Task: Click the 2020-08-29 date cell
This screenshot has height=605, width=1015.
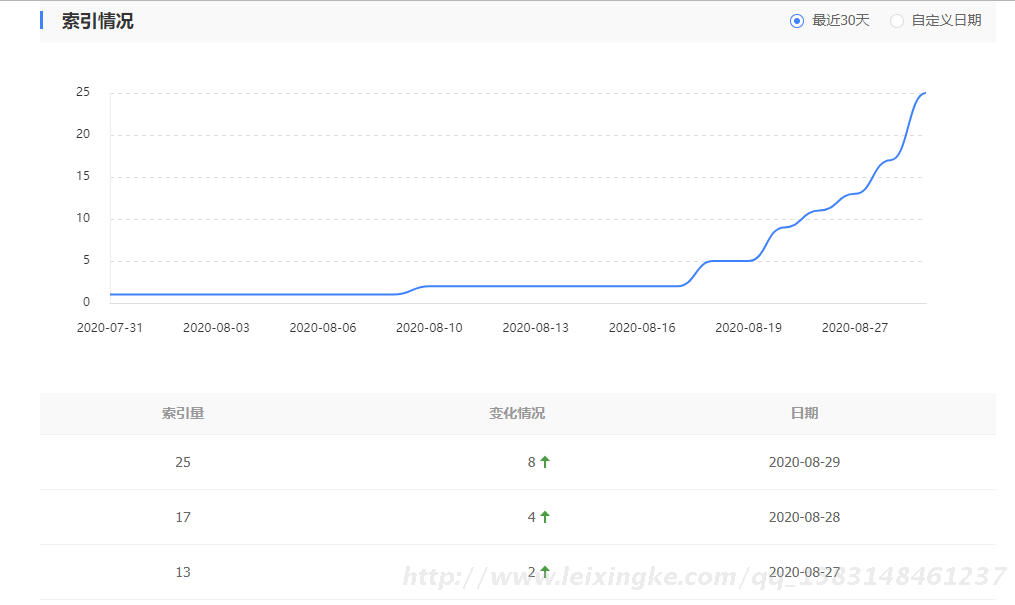Action: pyautogui.click(x=804, y=462)
